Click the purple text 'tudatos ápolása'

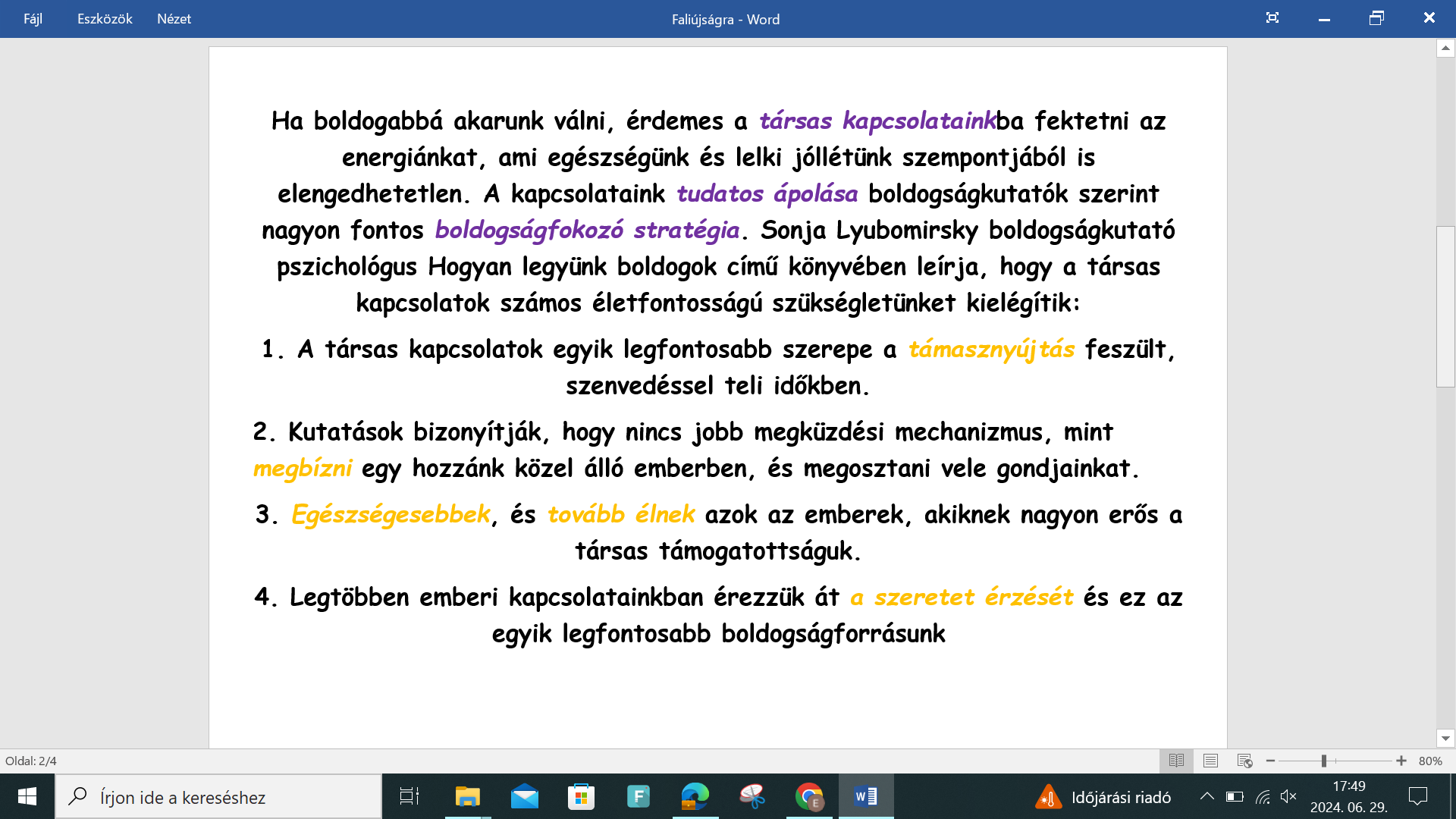[x=767, y=193]
